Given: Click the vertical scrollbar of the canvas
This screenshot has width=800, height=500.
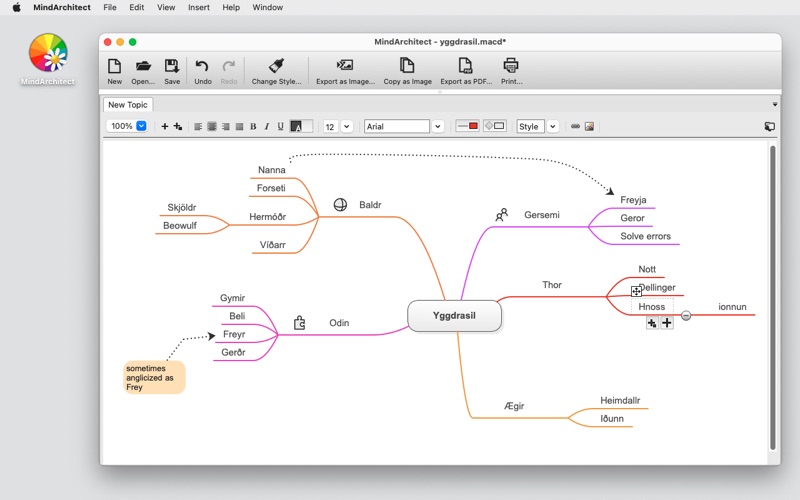Looking at the screenshot, I should tap(772, 297).
